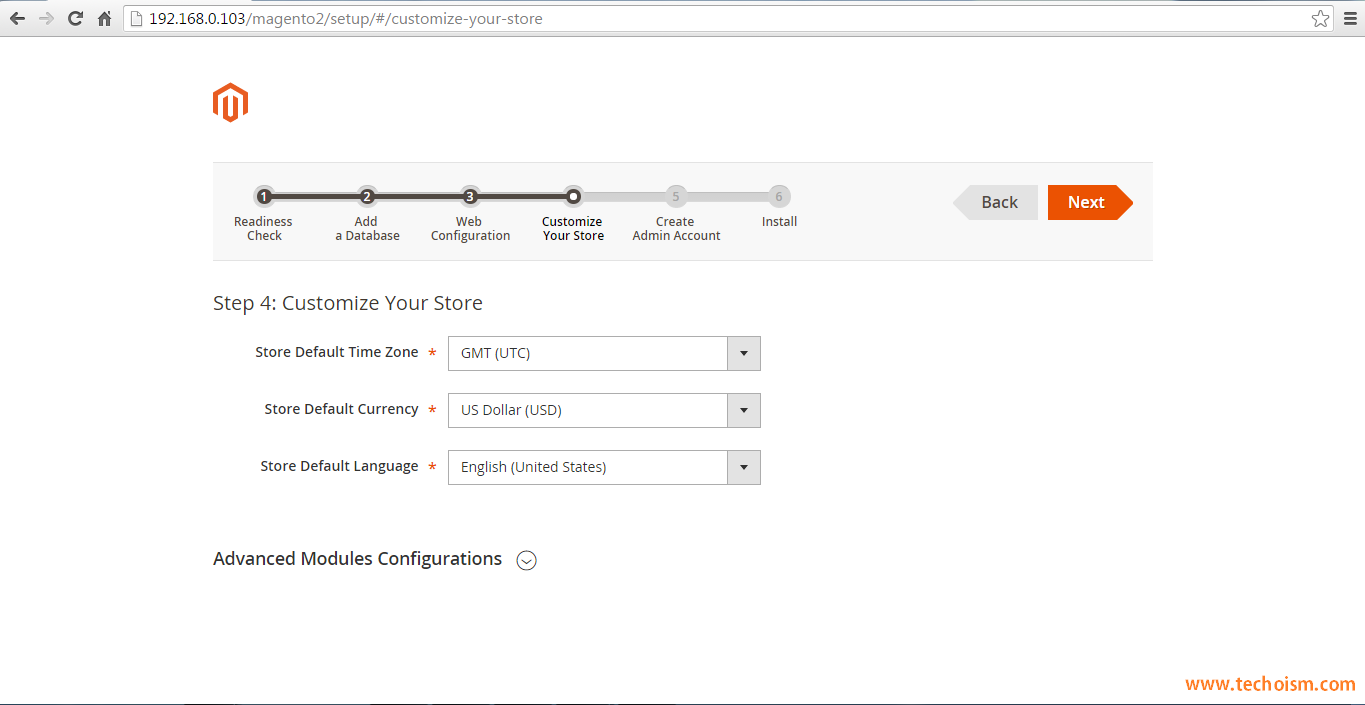Click the Advanced Modules Configurations heading text

[357, 559]
